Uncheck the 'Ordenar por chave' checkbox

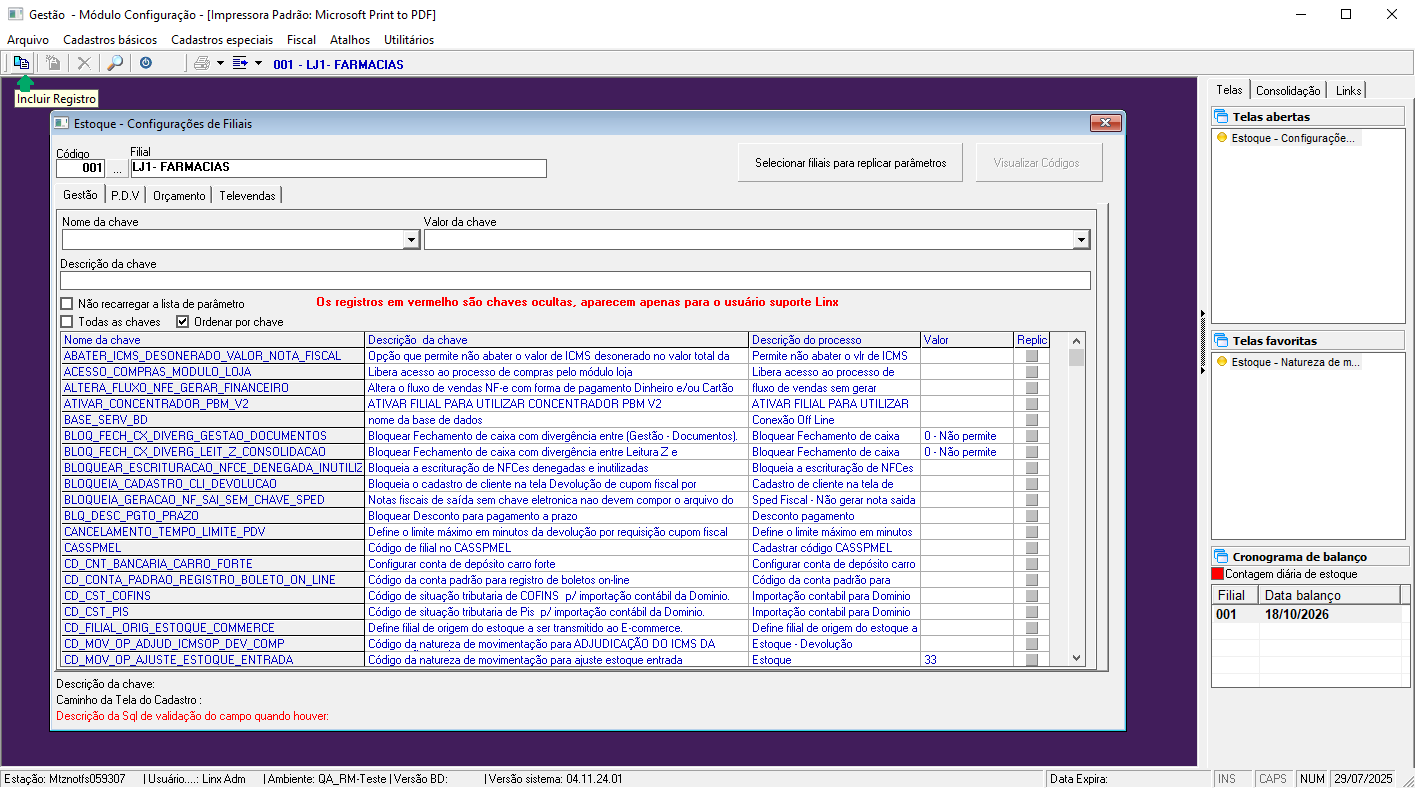coord(183,322)
